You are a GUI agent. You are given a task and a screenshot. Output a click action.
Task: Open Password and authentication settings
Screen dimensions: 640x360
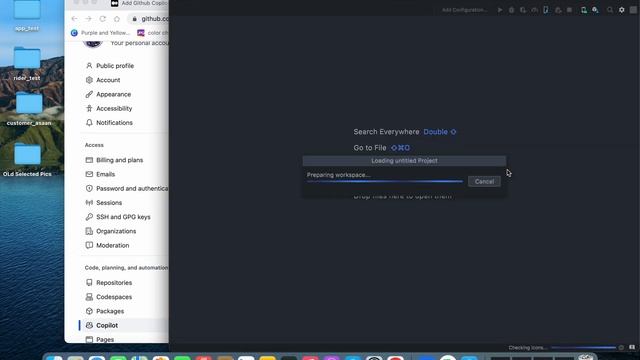tap(127, 189)
